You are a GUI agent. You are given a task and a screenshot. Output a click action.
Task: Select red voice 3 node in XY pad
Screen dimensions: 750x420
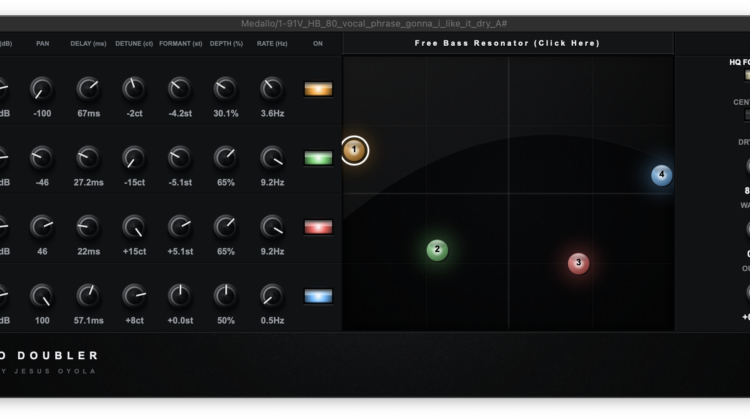pos(578,263)
